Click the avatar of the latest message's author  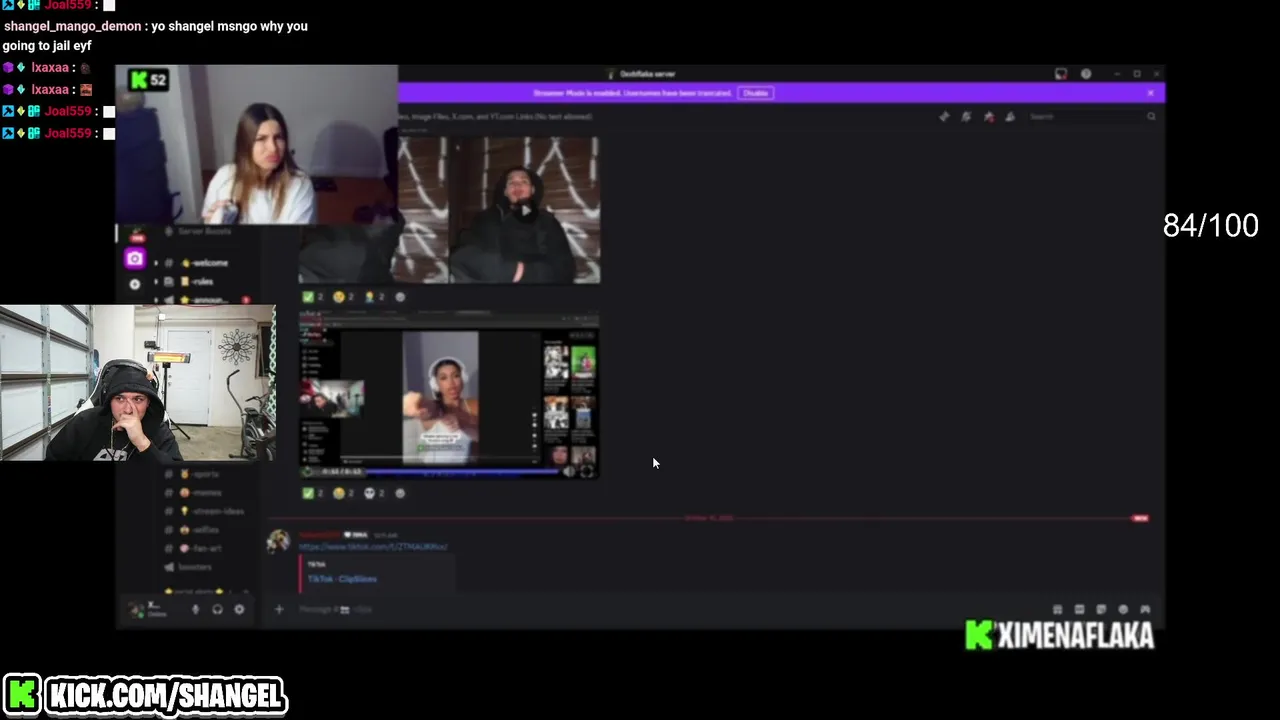point(278,542)
